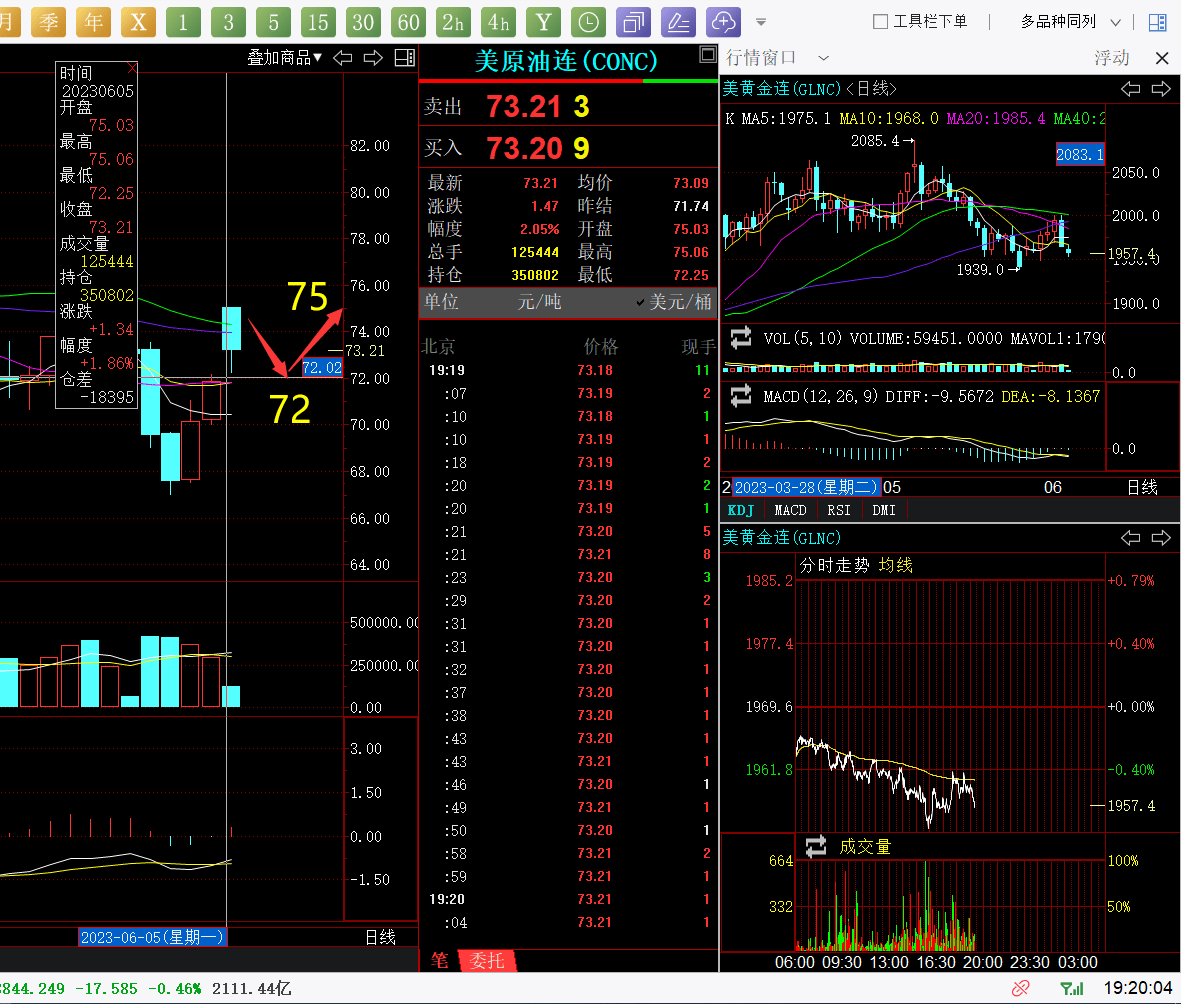Click the cloud add icon in toolbar

[723, 21]
